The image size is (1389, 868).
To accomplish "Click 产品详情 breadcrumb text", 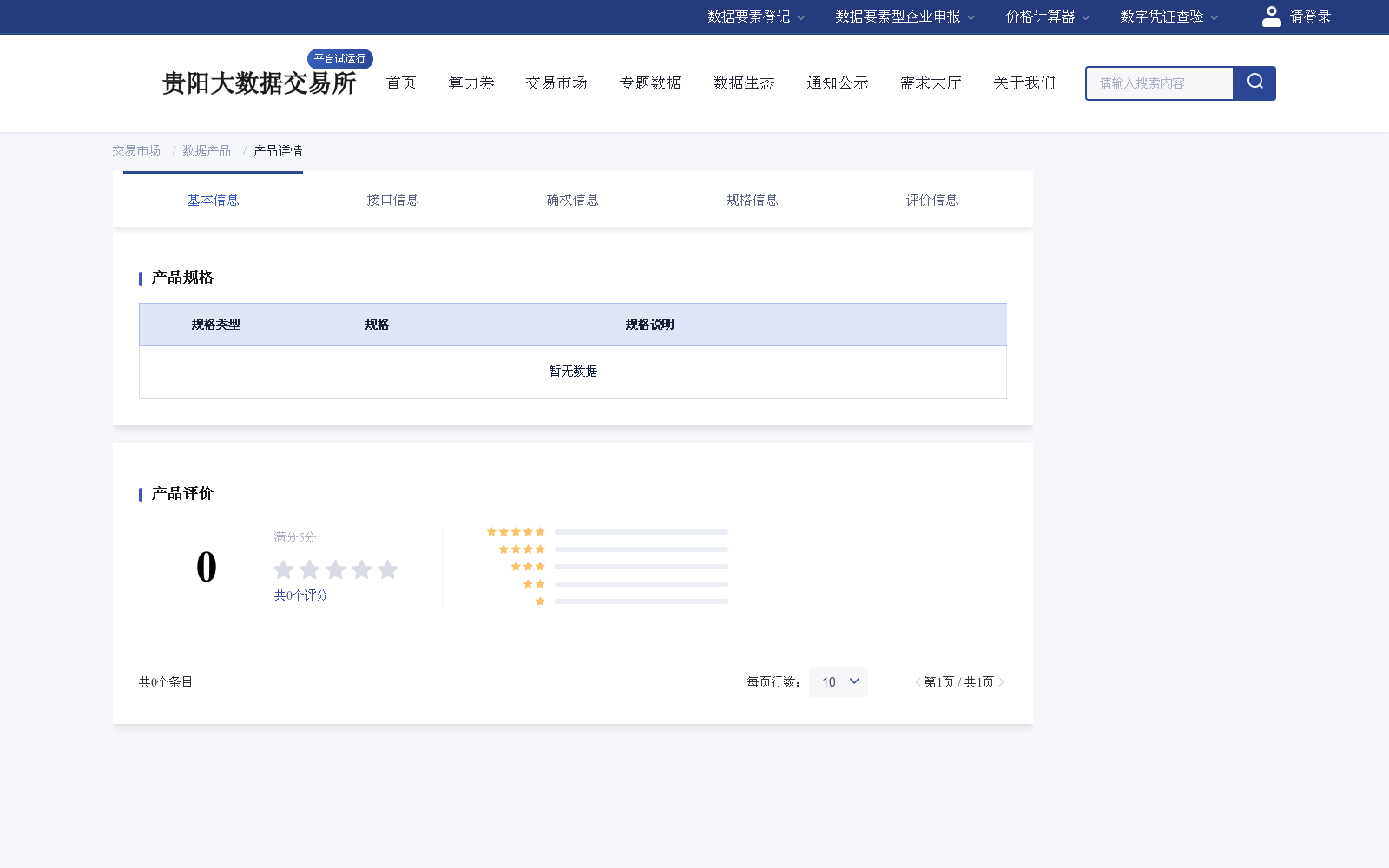I will tap(278, 151).
